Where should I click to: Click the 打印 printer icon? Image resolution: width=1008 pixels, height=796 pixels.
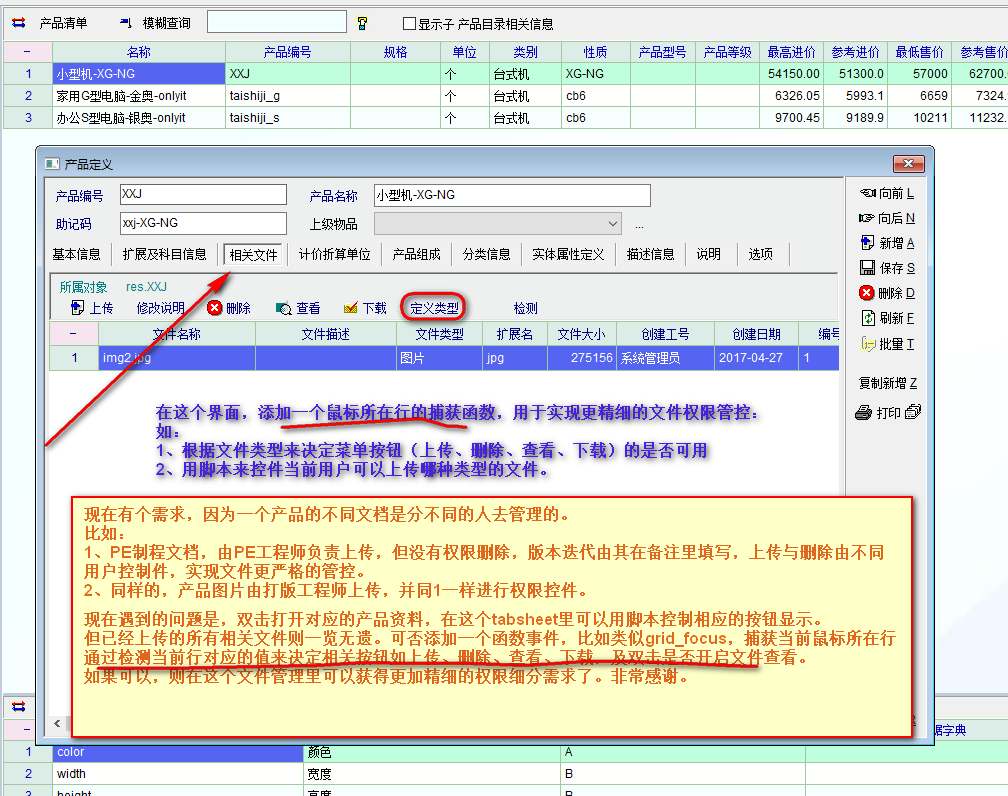[x=866, y=412]
